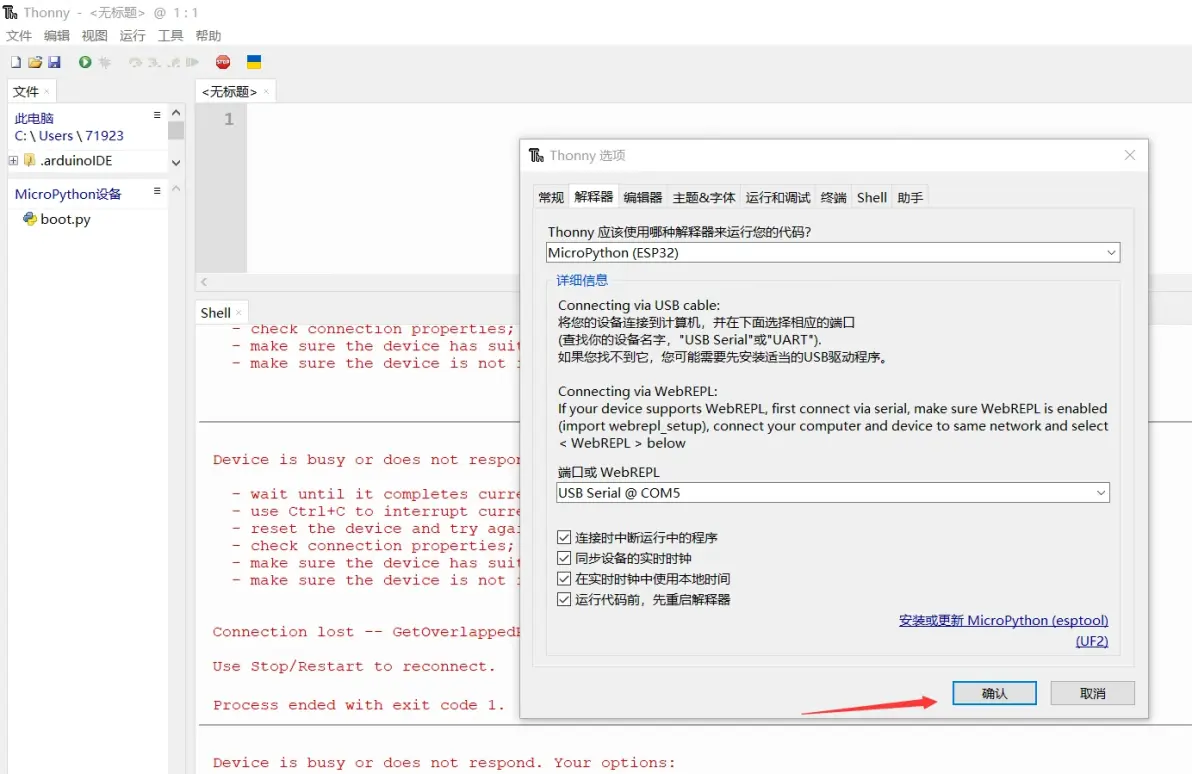Select the 此电脑 header link

click(34, 119)
